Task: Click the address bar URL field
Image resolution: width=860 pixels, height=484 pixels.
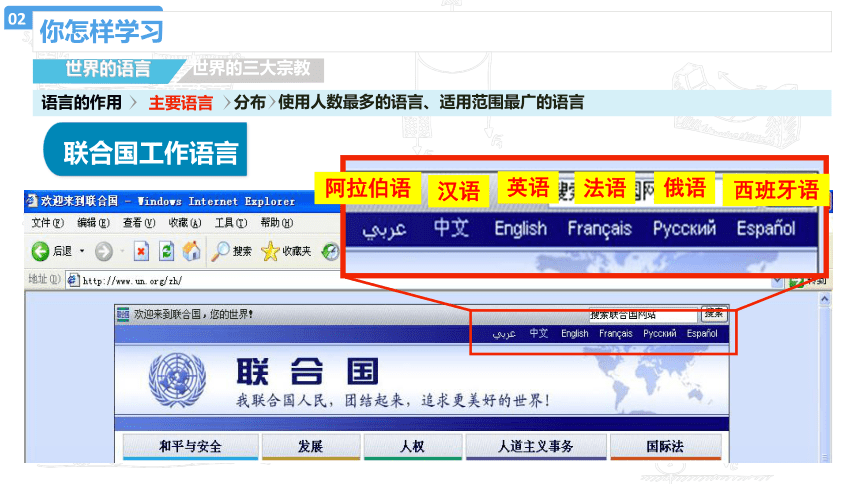Action: point(422,281)
